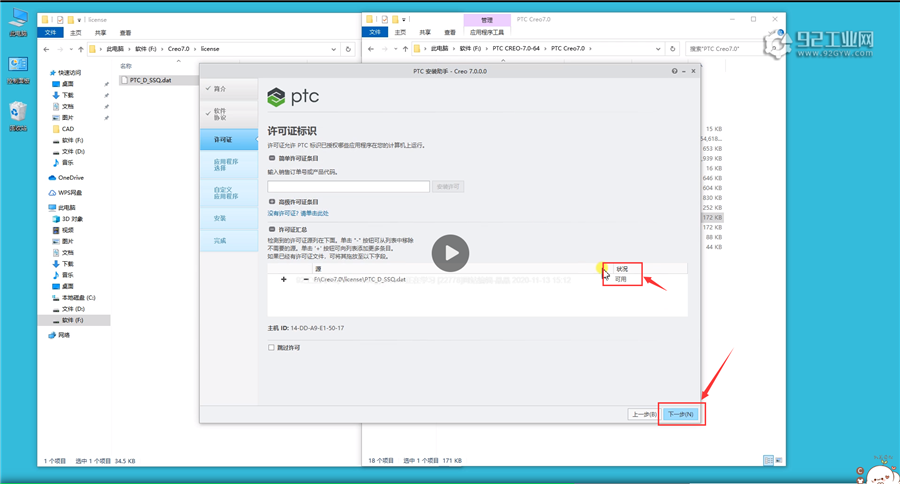Screen dimensions: 900x484
Task: Click new folder icon in license window title bar
Action: pos(70,20)
